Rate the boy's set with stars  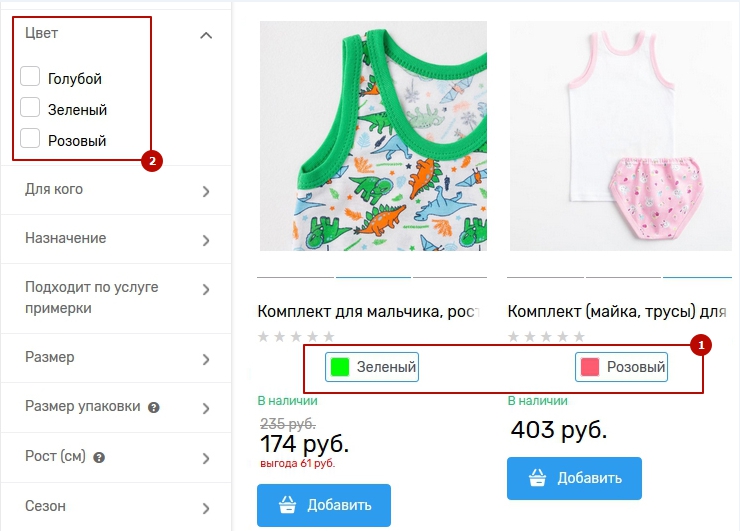tap(296, 337)
